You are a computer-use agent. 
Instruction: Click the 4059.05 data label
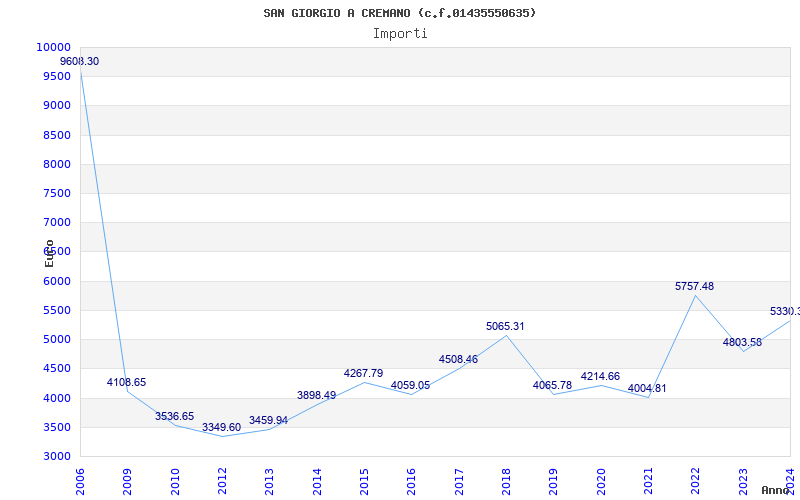(410, 385)
